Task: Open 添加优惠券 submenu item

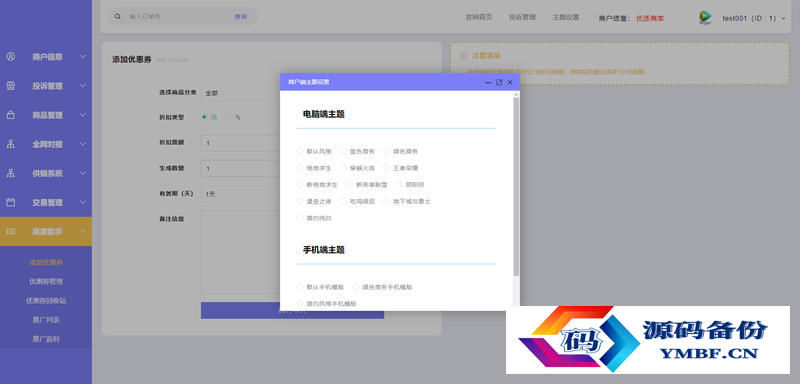Action: (x=46, y=262)
